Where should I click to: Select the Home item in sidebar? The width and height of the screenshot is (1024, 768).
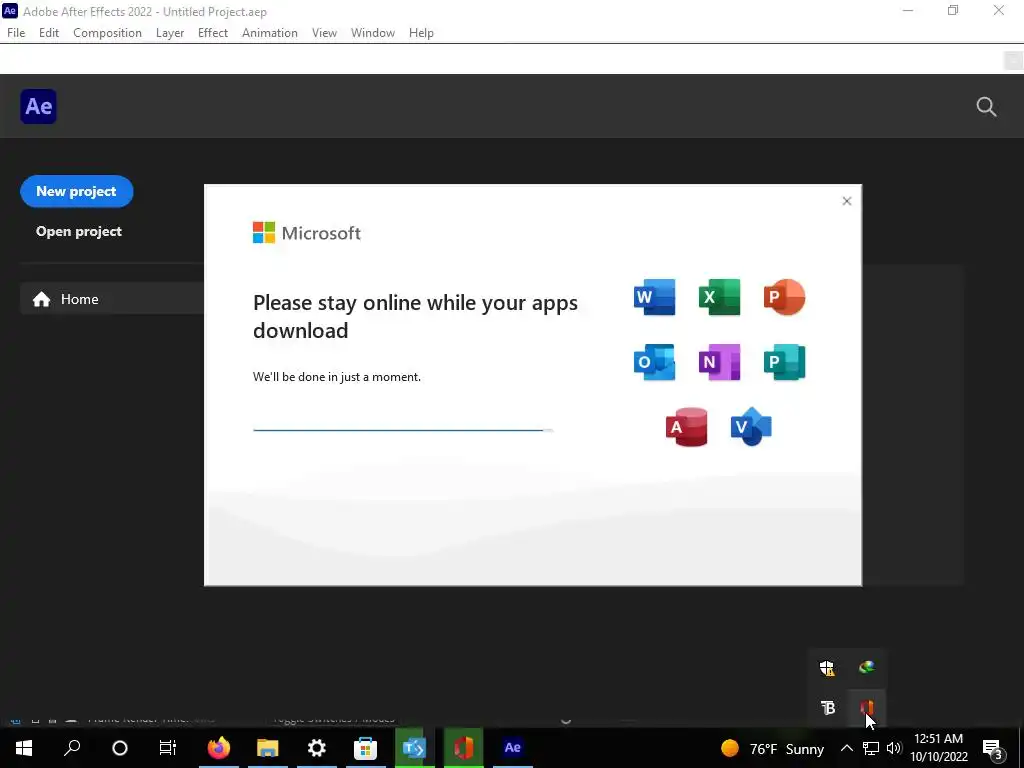pyautogui.click(x=112, y=298)
